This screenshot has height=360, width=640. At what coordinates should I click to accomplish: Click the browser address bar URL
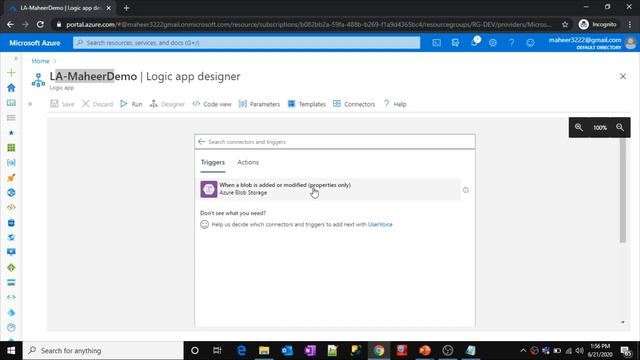(308, 24)
